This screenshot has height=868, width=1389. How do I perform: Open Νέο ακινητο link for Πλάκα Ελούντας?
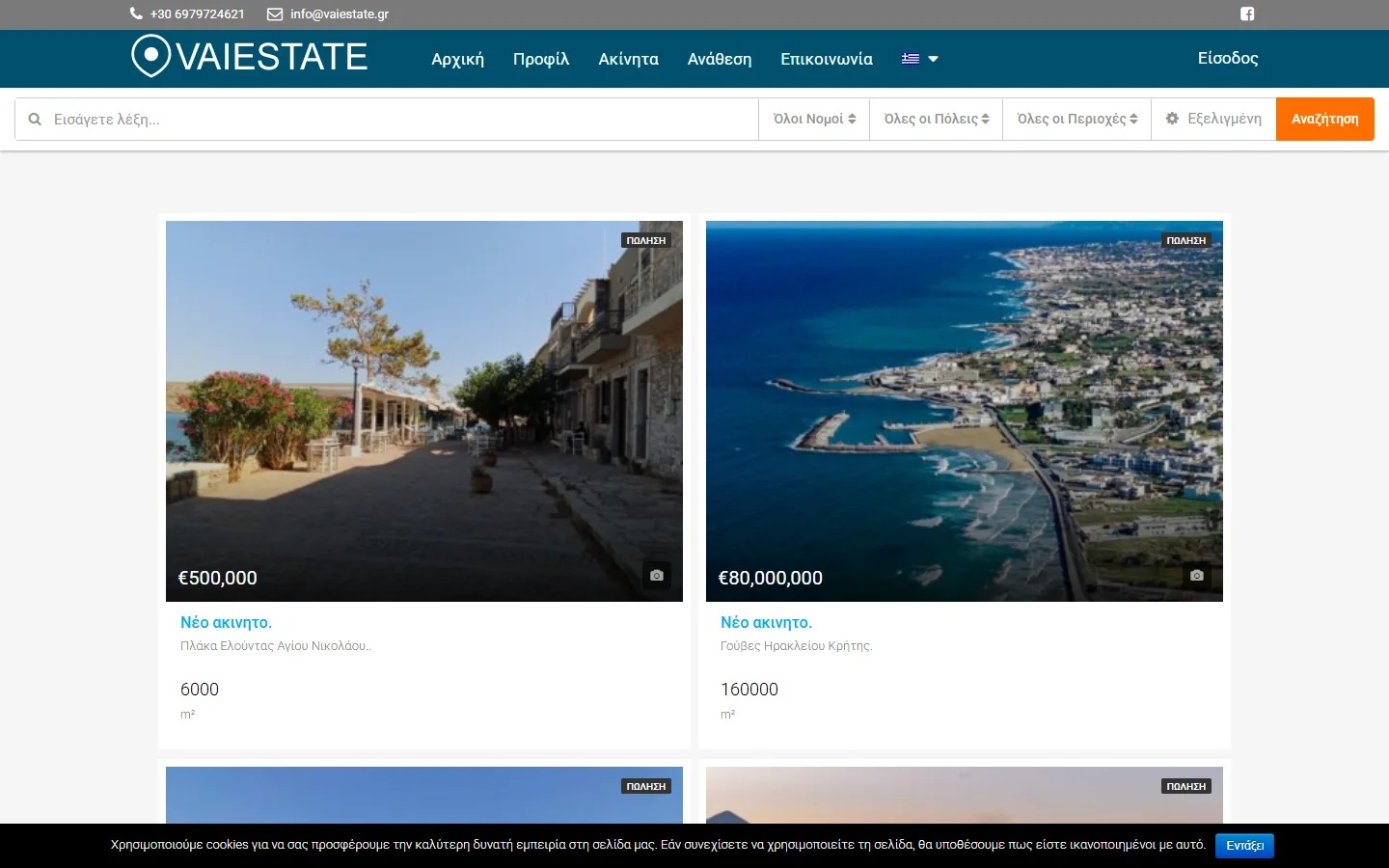pos(226,622)
